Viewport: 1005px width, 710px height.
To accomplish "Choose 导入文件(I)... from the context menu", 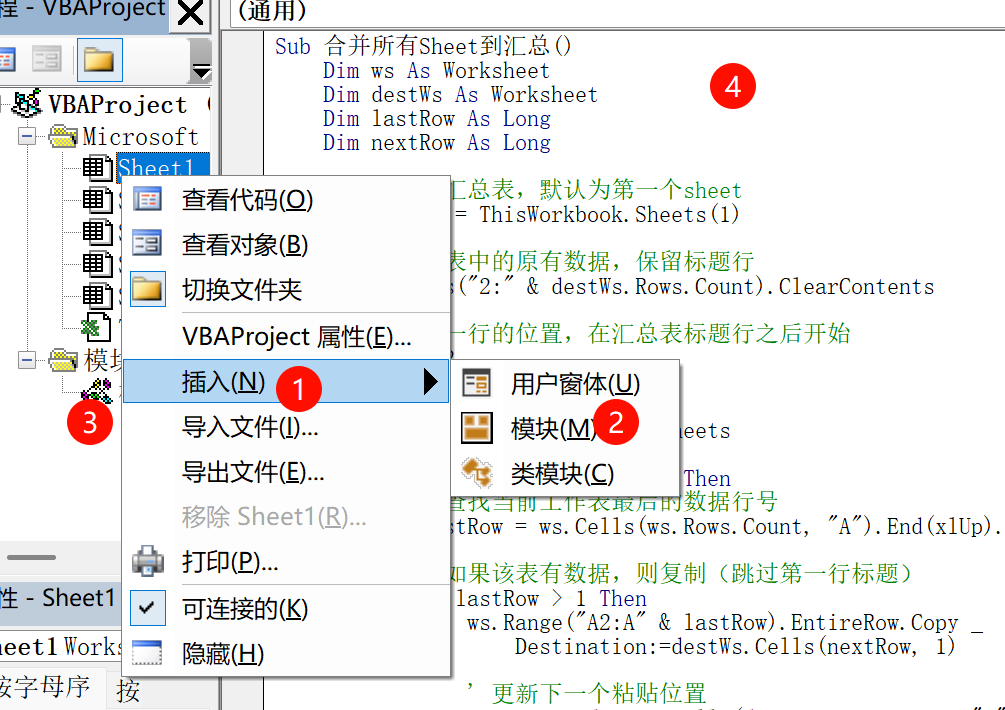I will click(x=286, y=427).
